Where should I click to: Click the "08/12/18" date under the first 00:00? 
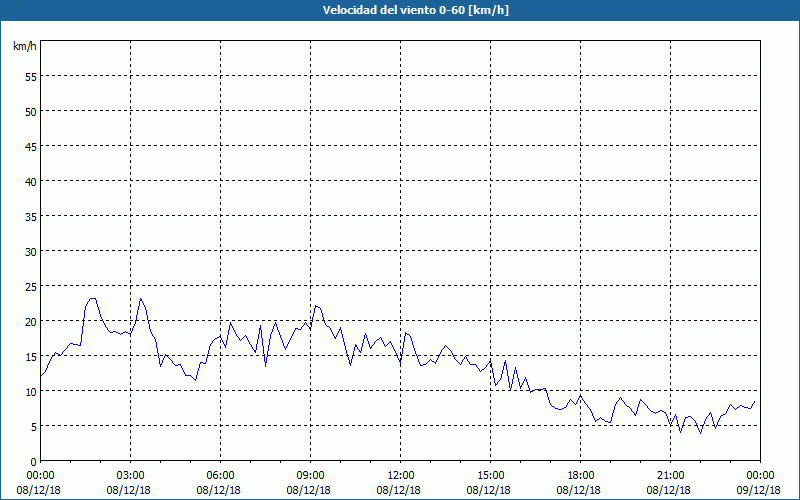pyautogui.click(x=39, y=490)
